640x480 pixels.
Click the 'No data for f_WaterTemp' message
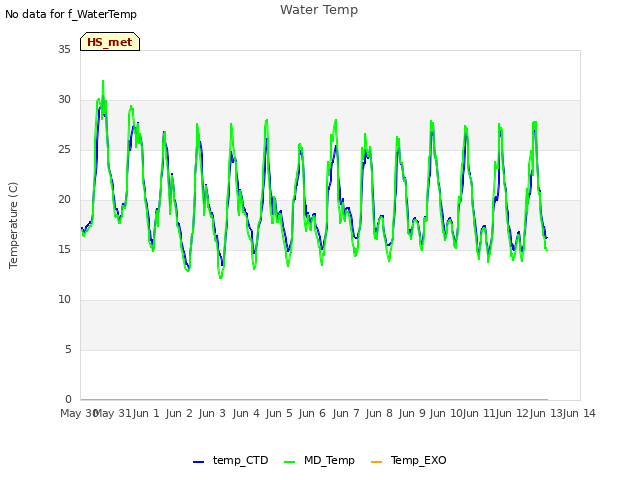click(71, 14)
